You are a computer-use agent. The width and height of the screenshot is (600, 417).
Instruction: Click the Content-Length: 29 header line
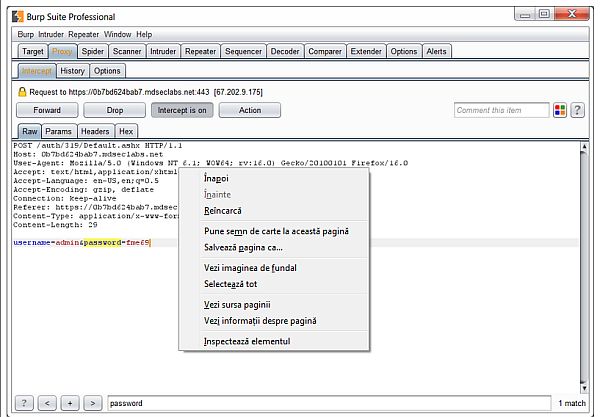click(x=55, y=225)
